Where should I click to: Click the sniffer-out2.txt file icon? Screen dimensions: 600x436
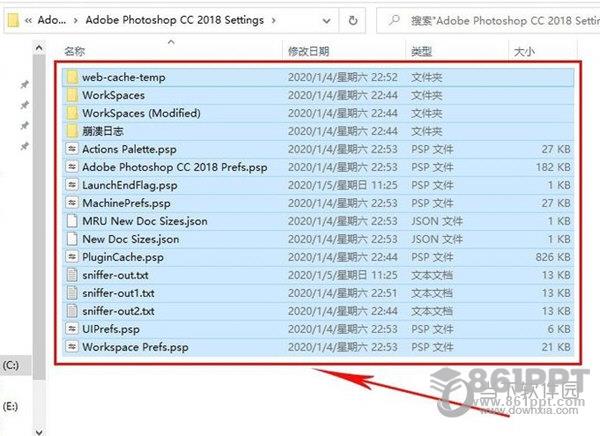(72, 311)
